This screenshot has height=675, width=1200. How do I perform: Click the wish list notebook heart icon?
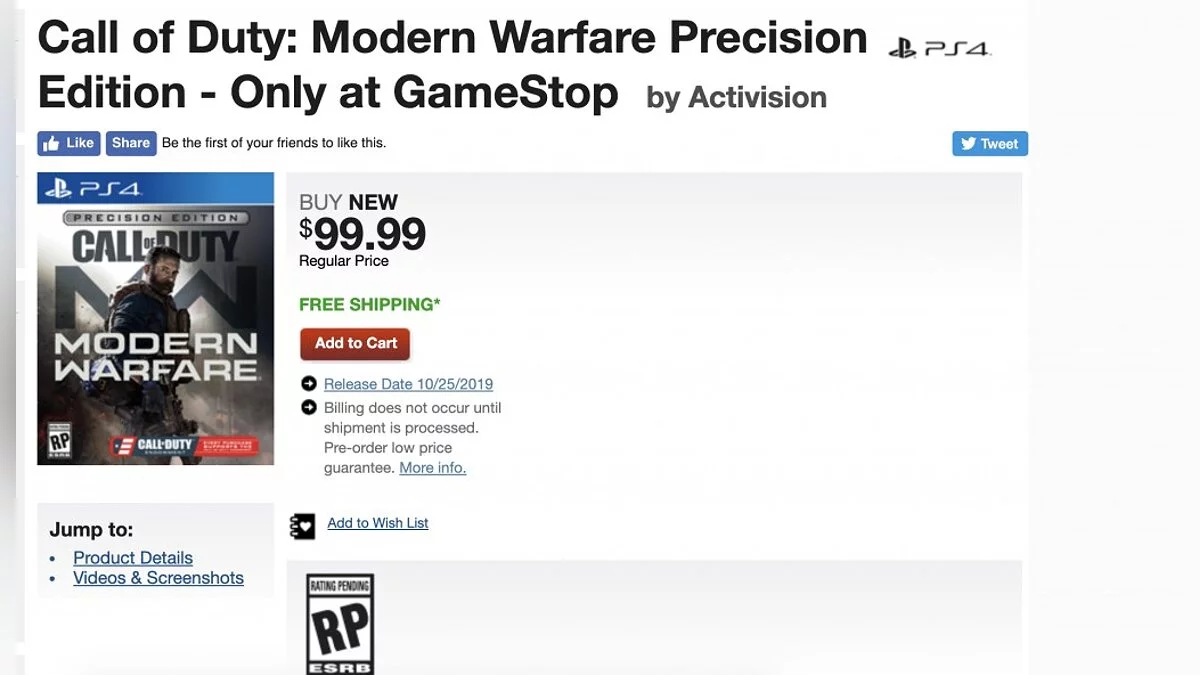pyautogui.click(x=302, y=525)
